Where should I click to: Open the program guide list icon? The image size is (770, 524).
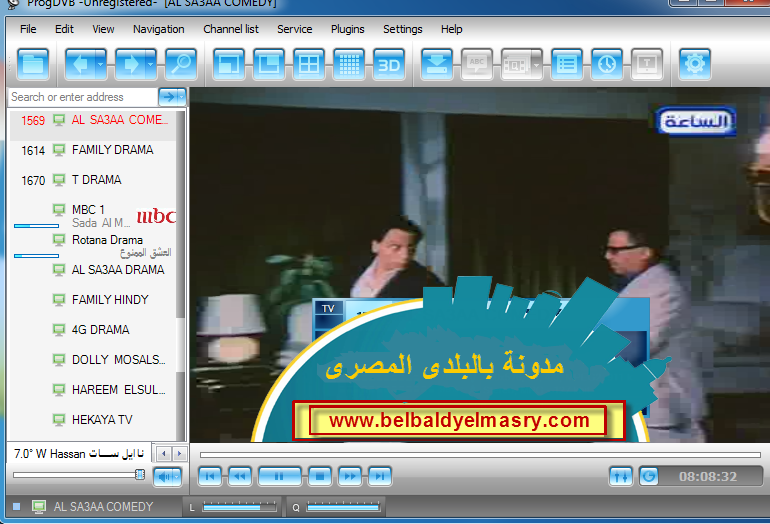(567, 64)
